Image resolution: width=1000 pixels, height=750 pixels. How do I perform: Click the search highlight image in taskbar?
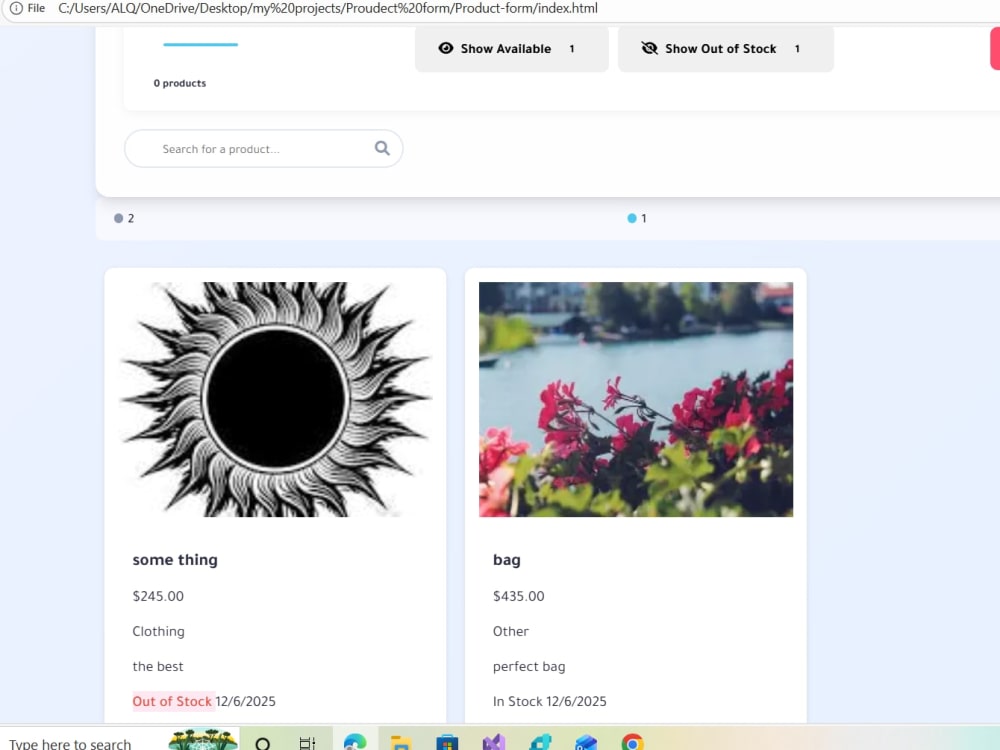coord(203,740)
